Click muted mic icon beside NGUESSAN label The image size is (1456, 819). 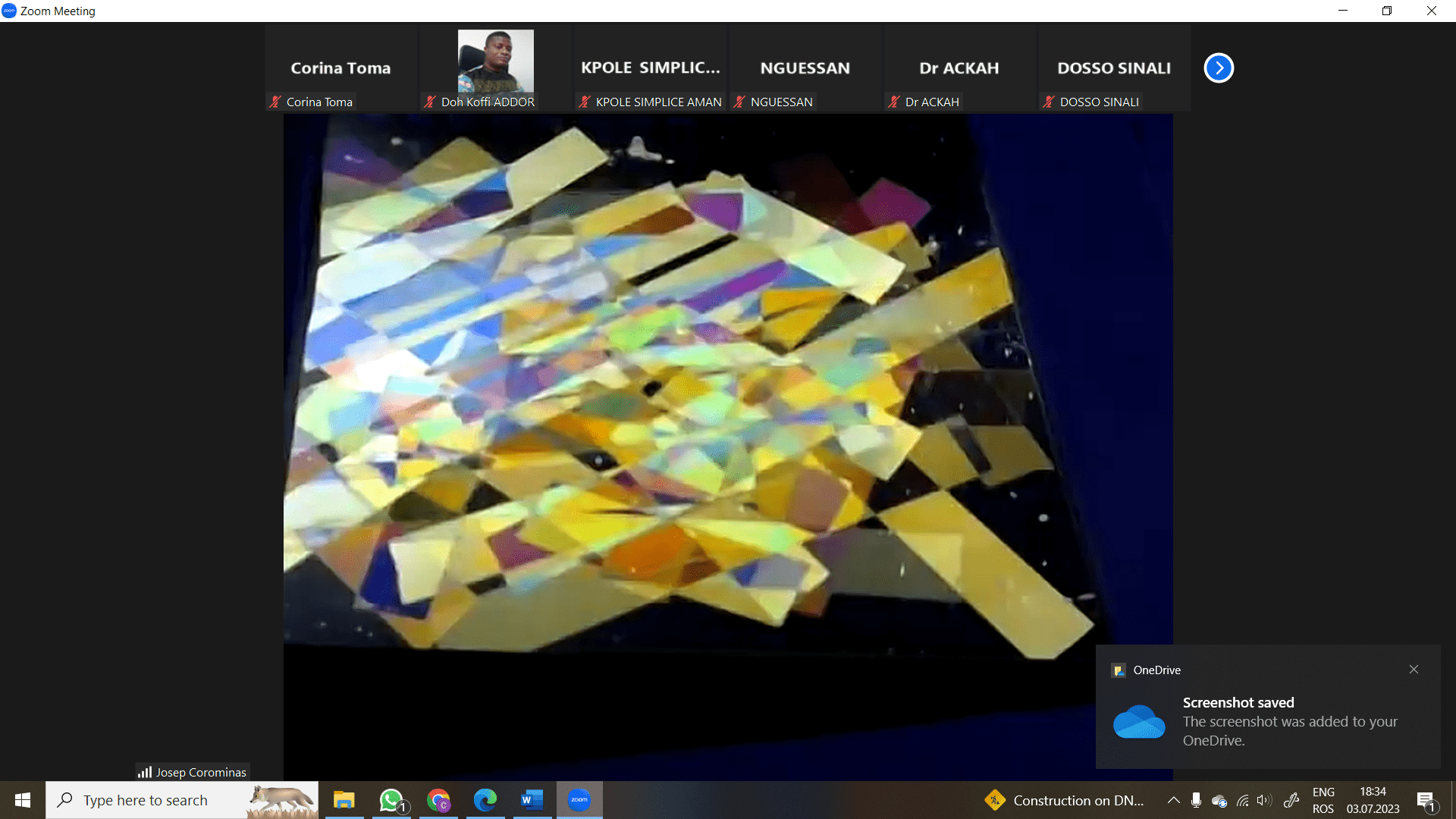pos(739,102)
